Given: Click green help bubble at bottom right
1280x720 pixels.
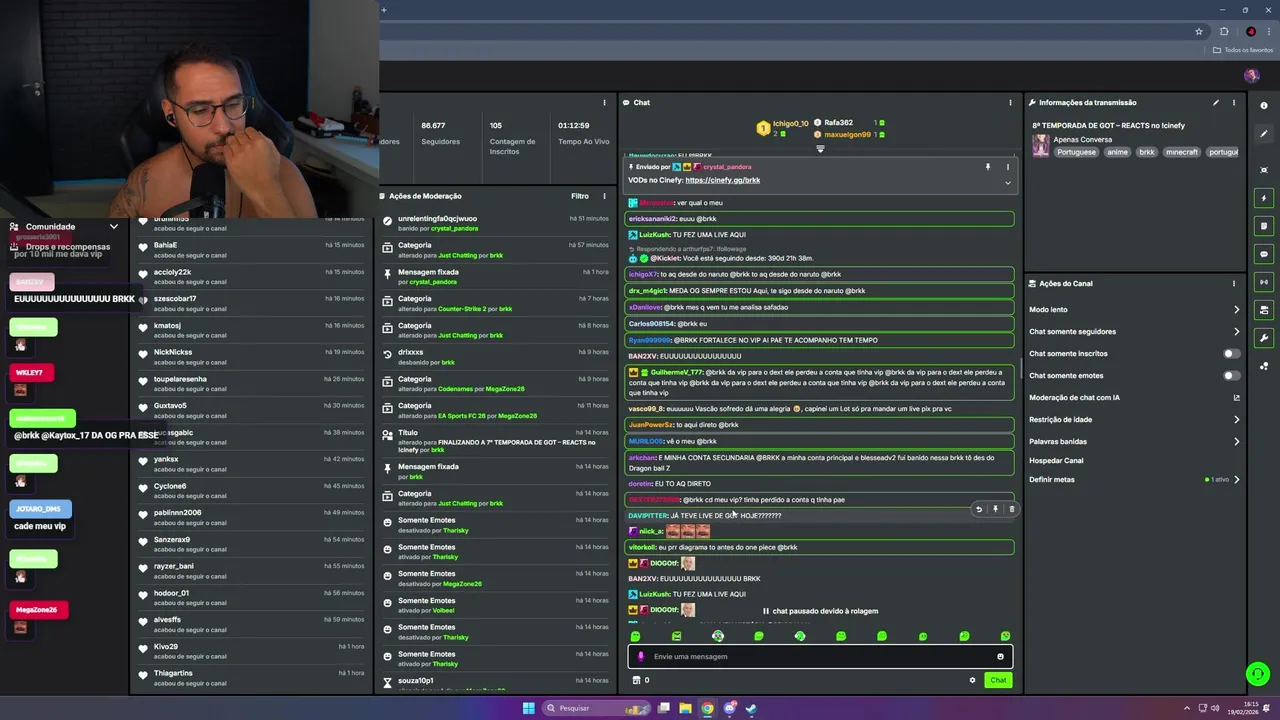Looking at the screenshot, I should [1258, 675].
